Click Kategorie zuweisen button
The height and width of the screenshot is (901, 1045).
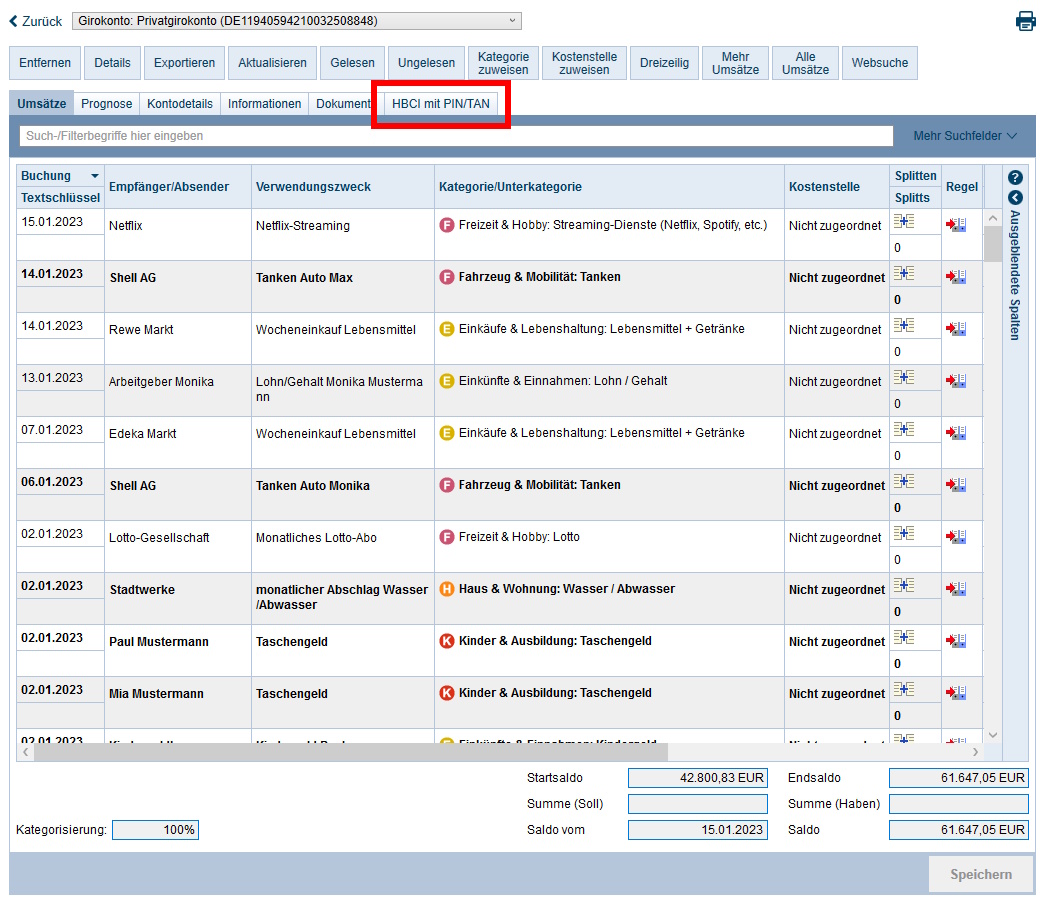tap(503, 63)
